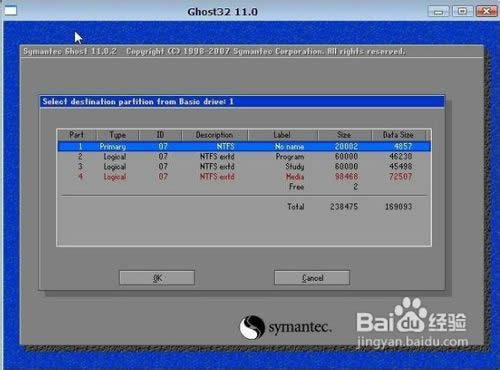The height and width of the screenshot is (370, 500).
Task: Click the data size value 46230
Action: click(401, 156)
